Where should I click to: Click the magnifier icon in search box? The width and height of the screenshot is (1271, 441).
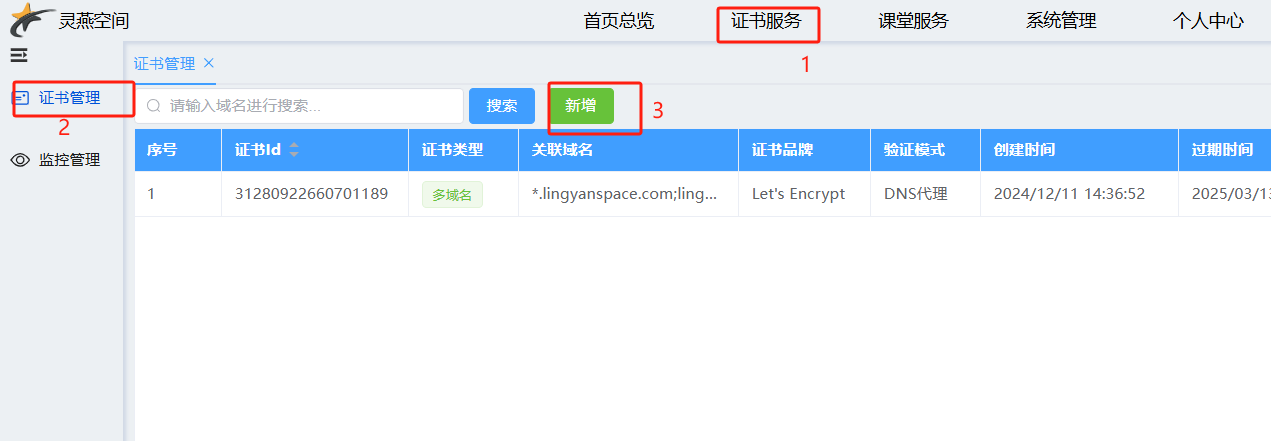coord(154,106)
